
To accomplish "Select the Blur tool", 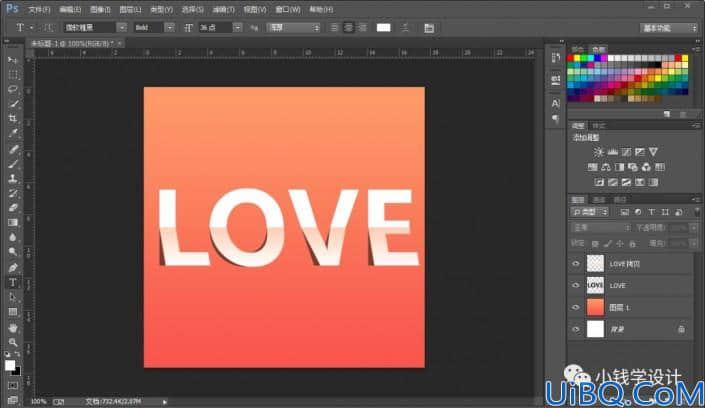I will point(13,238).
